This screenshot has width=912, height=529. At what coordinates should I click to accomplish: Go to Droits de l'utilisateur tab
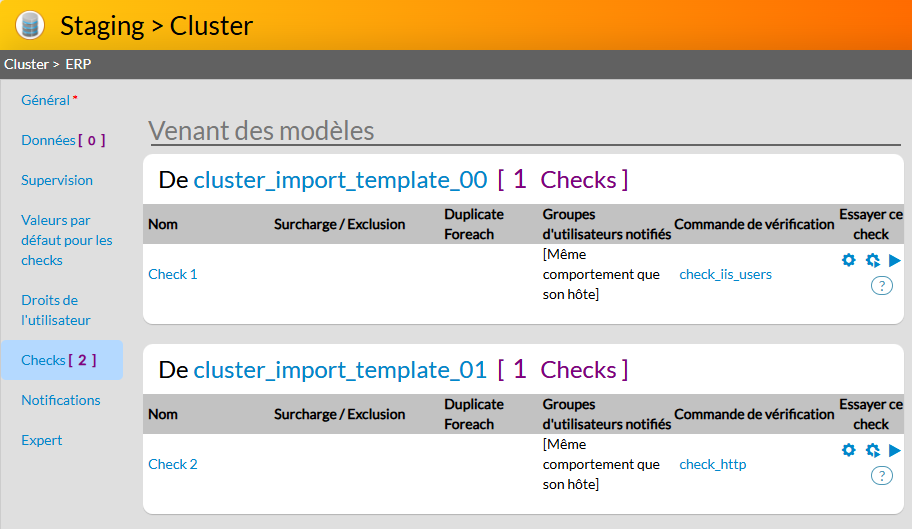[56, 310]
